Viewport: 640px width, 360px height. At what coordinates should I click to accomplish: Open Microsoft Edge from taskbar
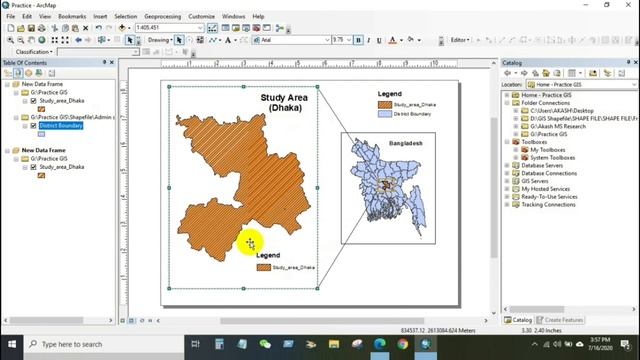380,344
